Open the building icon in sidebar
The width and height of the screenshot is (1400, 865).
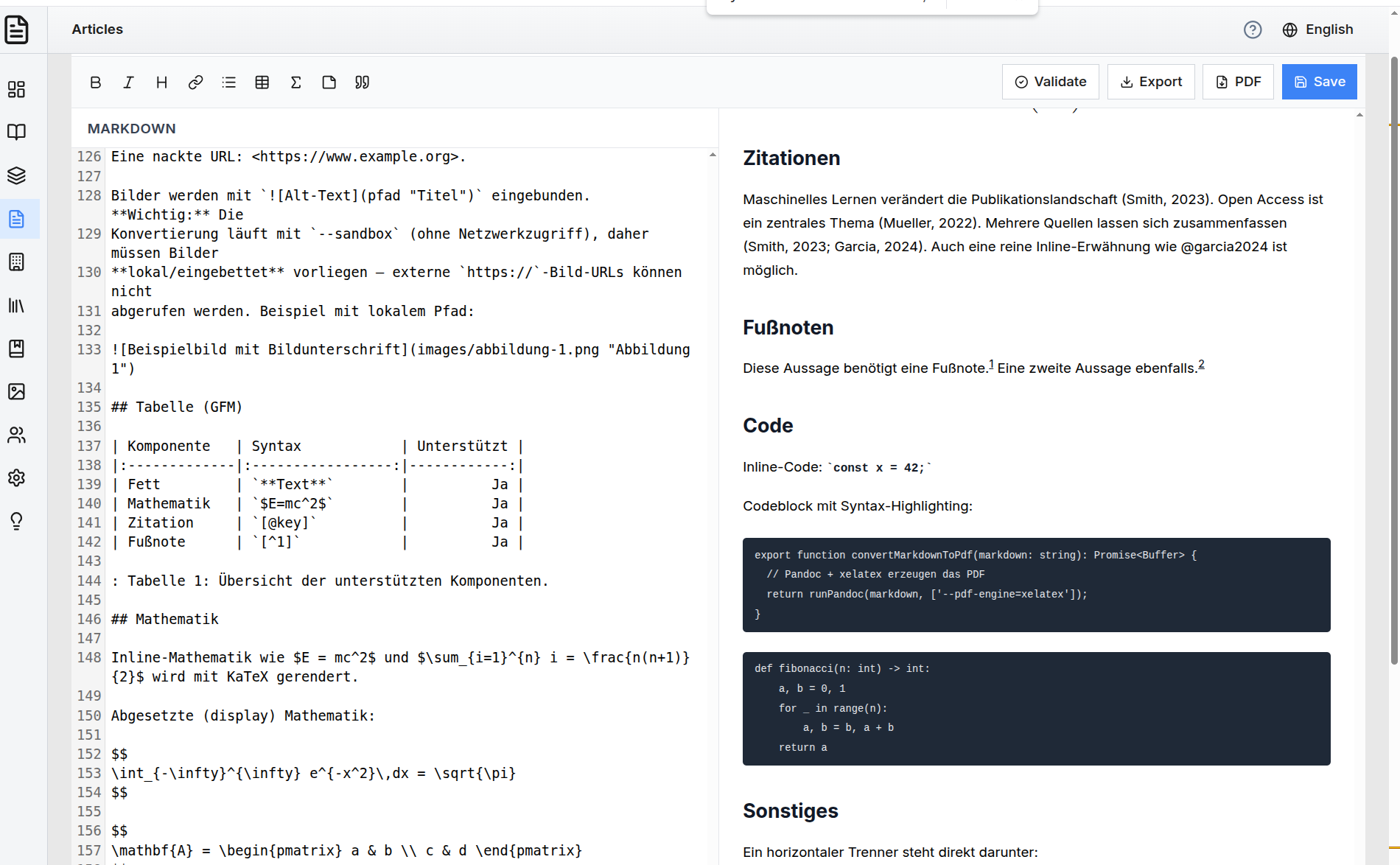(16, 262)
